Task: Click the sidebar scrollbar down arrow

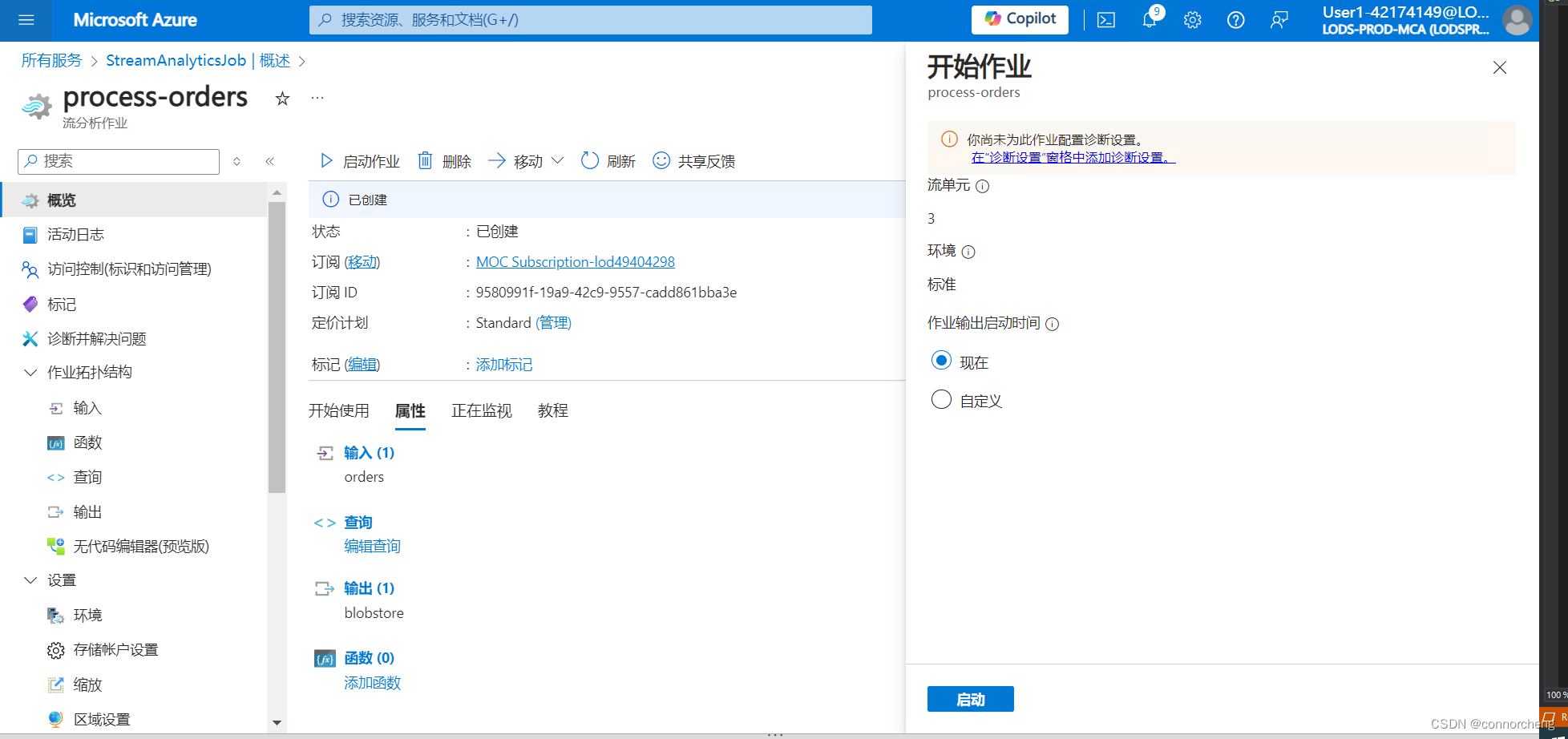Action: pos(277,723)
